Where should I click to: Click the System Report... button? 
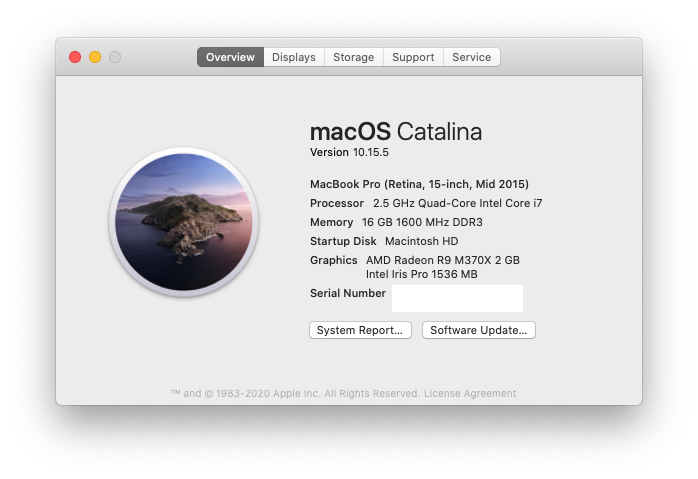point(360,330)
